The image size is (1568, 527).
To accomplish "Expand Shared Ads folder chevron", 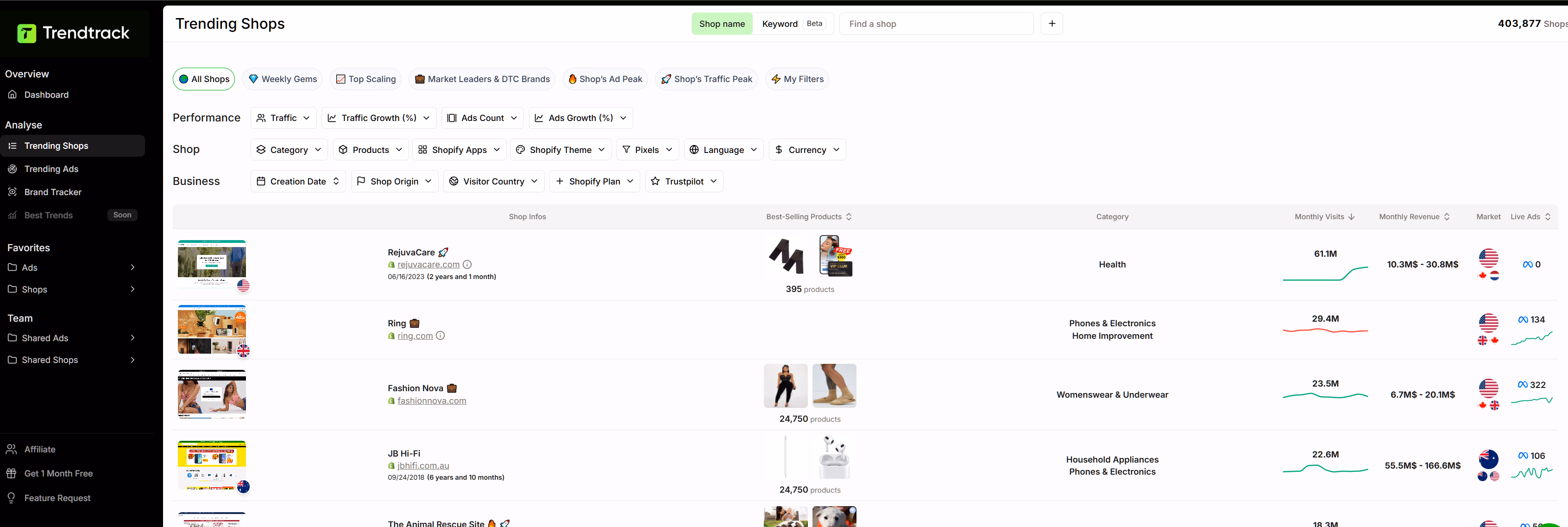I will click(x=132, y=337).
